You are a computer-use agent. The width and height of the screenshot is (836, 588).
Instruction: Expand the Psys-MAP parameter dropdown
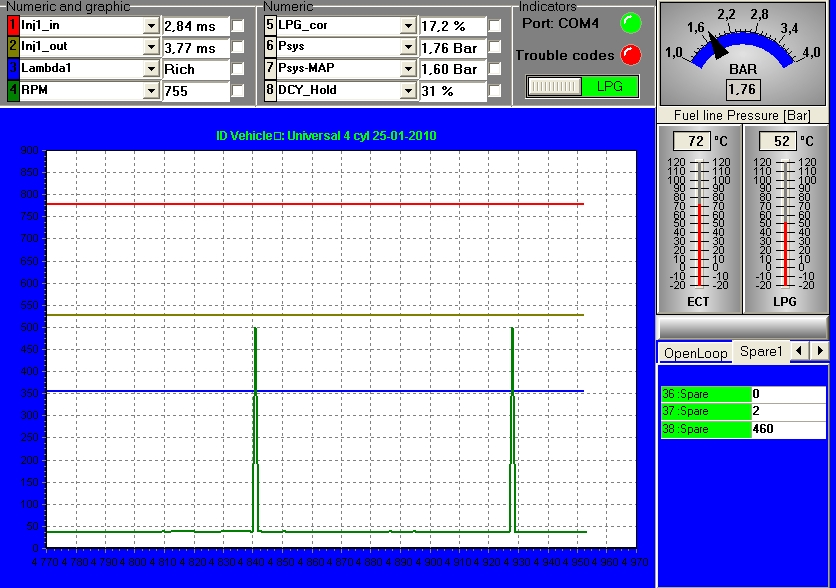click(407, 69)
